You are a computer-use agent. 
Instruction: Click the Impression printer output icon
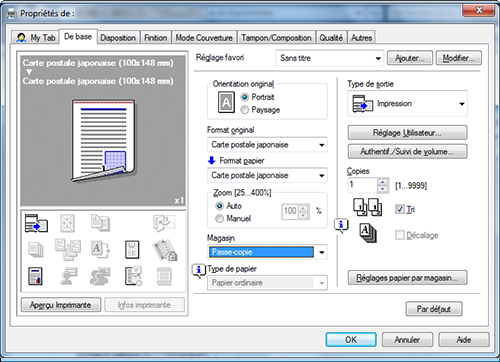coord(363,104)
